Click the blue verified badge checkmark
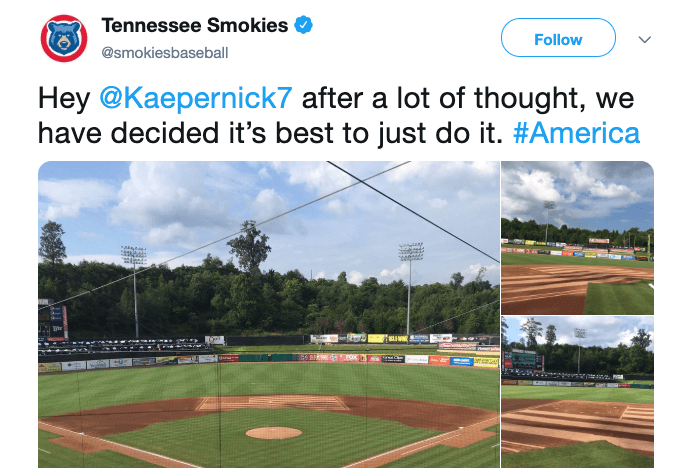This screenshot has height=468, width=688. coord(305,25)
